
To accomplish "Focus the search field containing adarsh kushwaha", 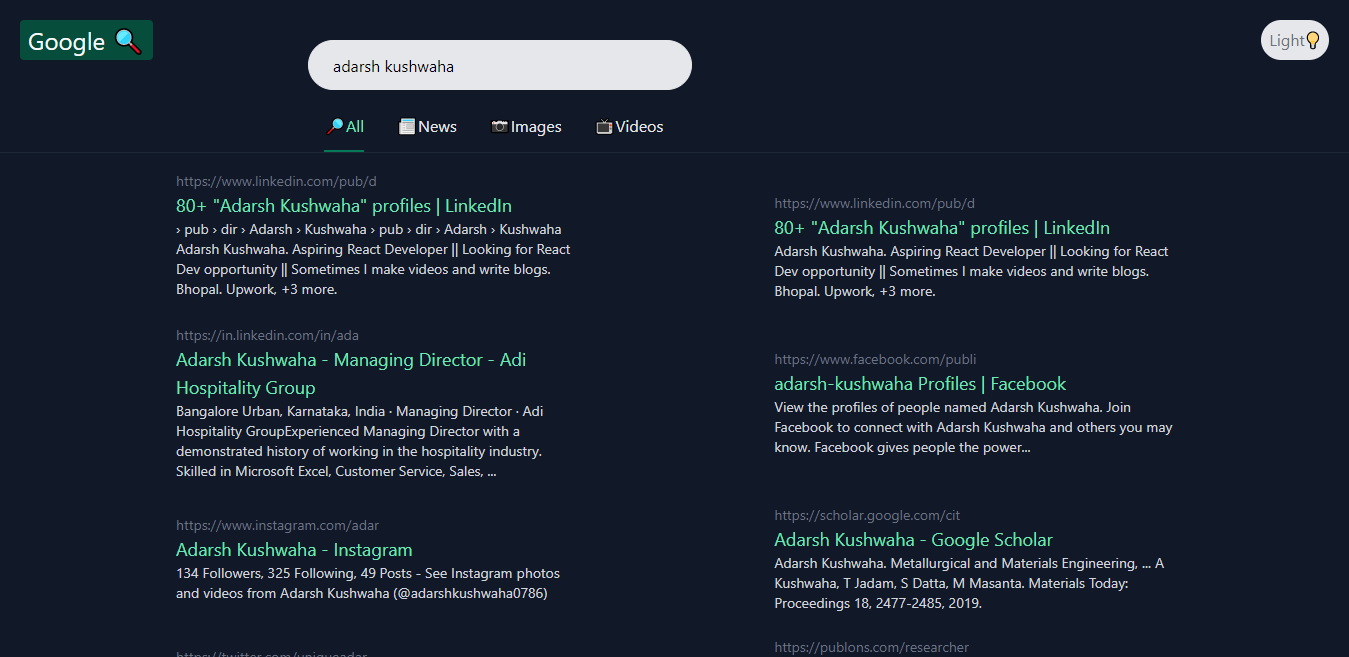I will point(500,65).
